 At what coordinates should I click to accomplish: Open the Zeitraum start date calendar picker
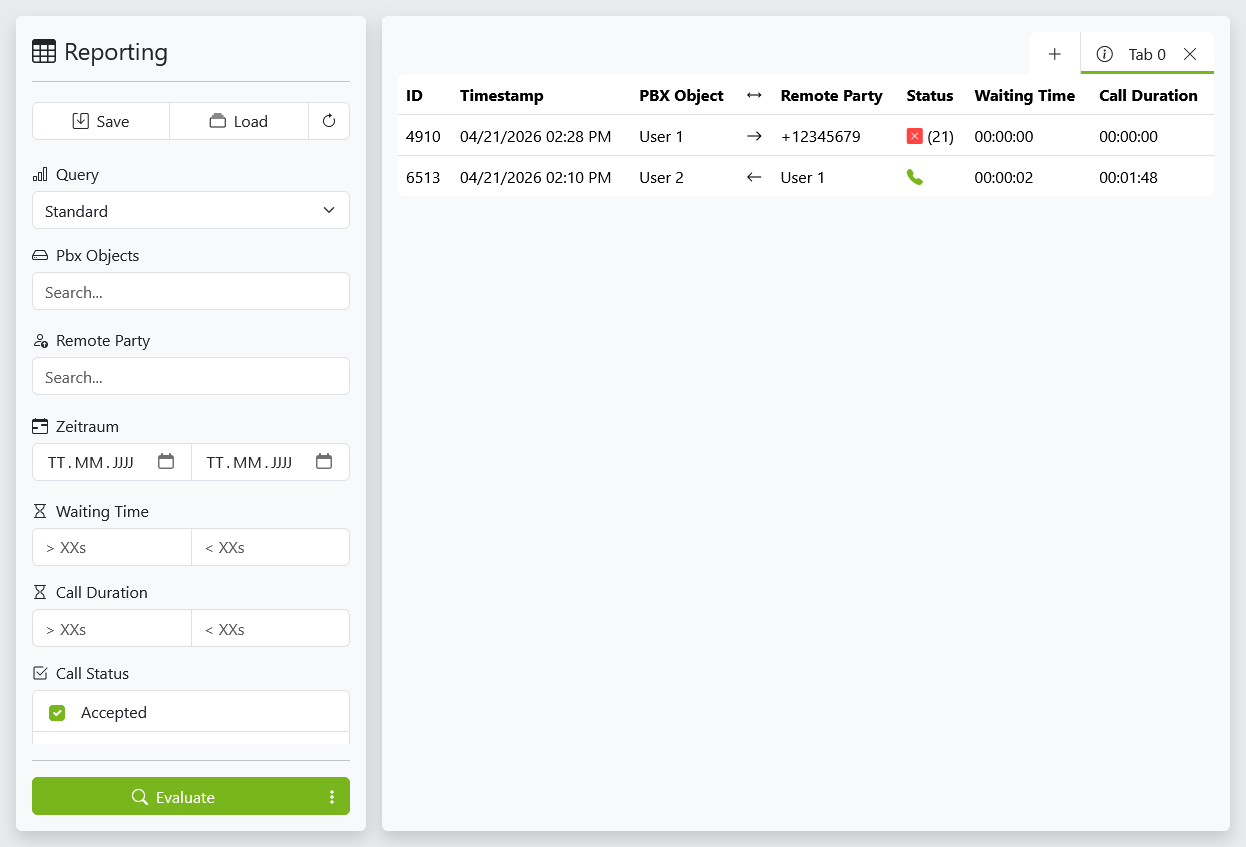click(166, 462)
